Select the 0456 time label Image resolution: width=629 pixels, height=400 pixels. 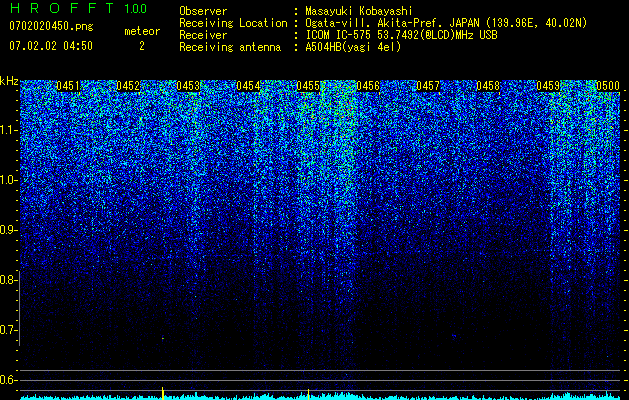coord(368,86)
